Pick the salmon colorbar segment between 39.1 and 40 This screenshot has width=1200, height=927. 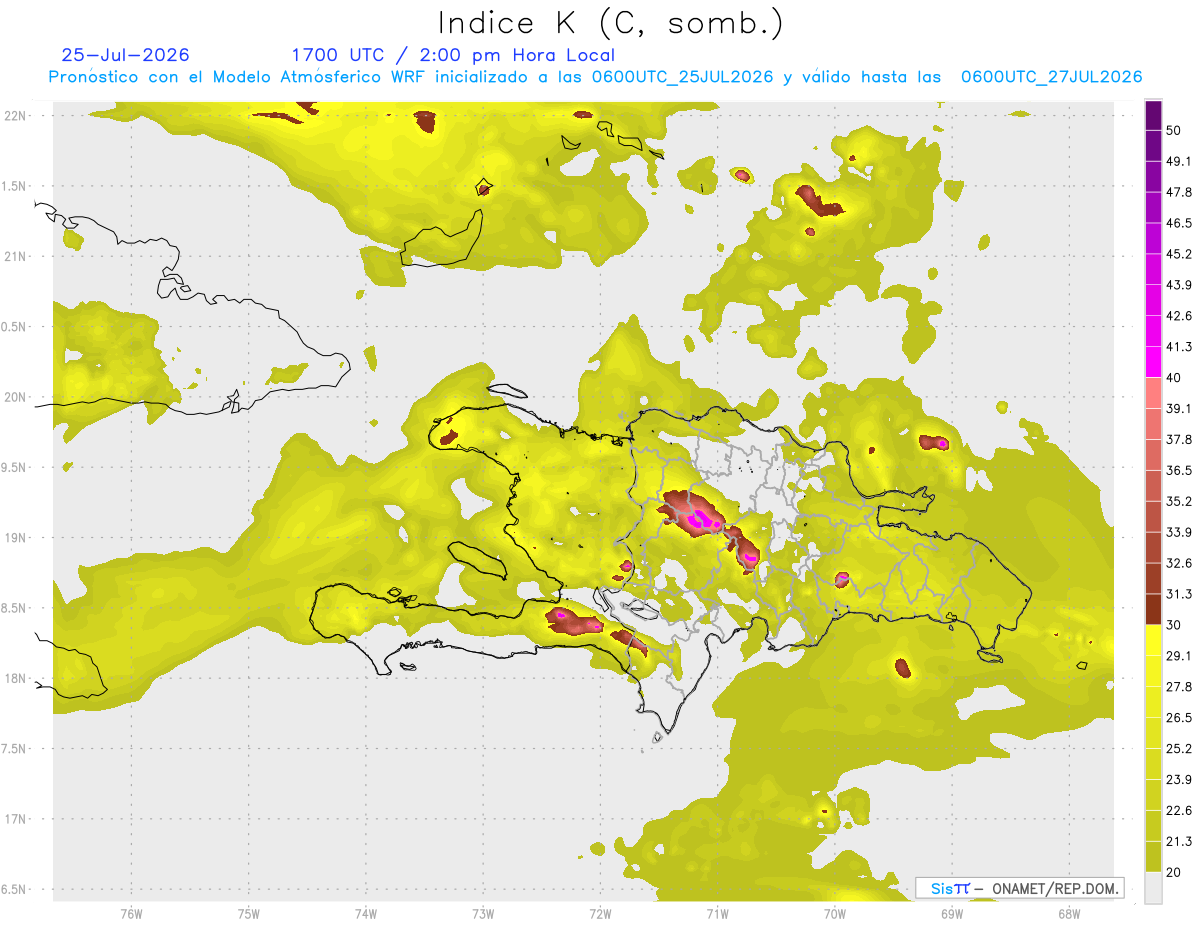pyautogui.click(x=1153, y=393)
